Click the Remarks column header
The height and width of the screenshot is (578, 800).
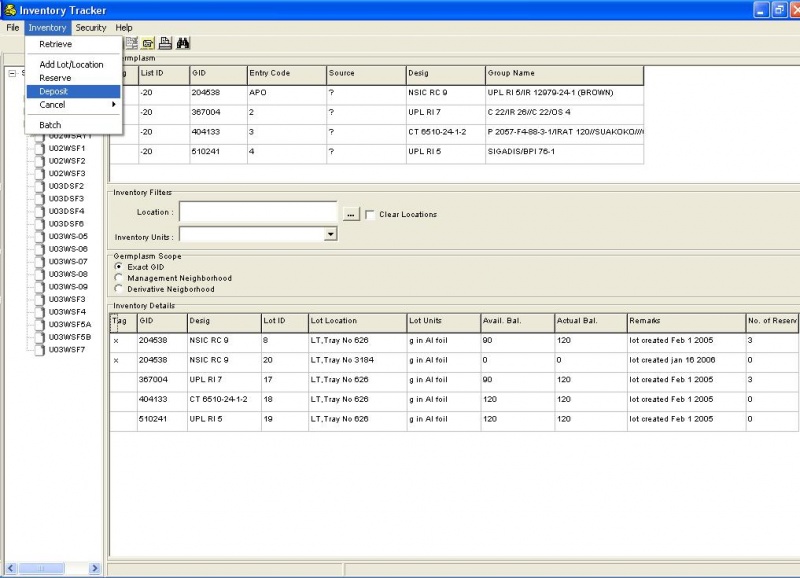tap(686, 322)
